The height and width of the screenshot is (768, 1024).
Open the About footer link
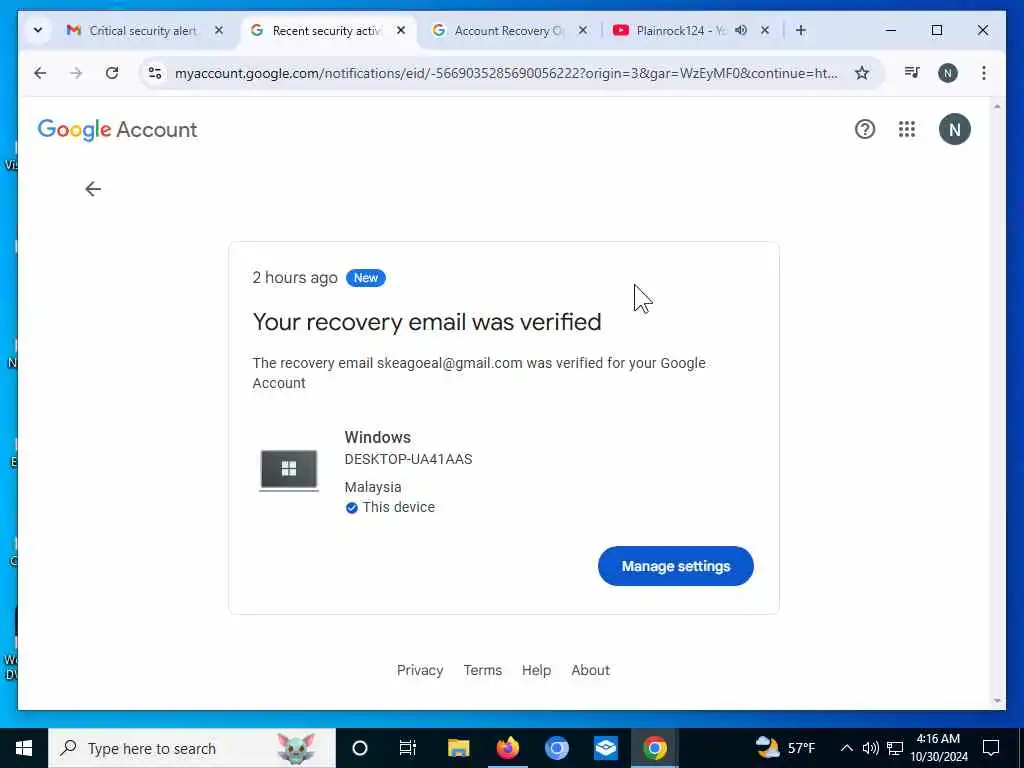(590, 670)
